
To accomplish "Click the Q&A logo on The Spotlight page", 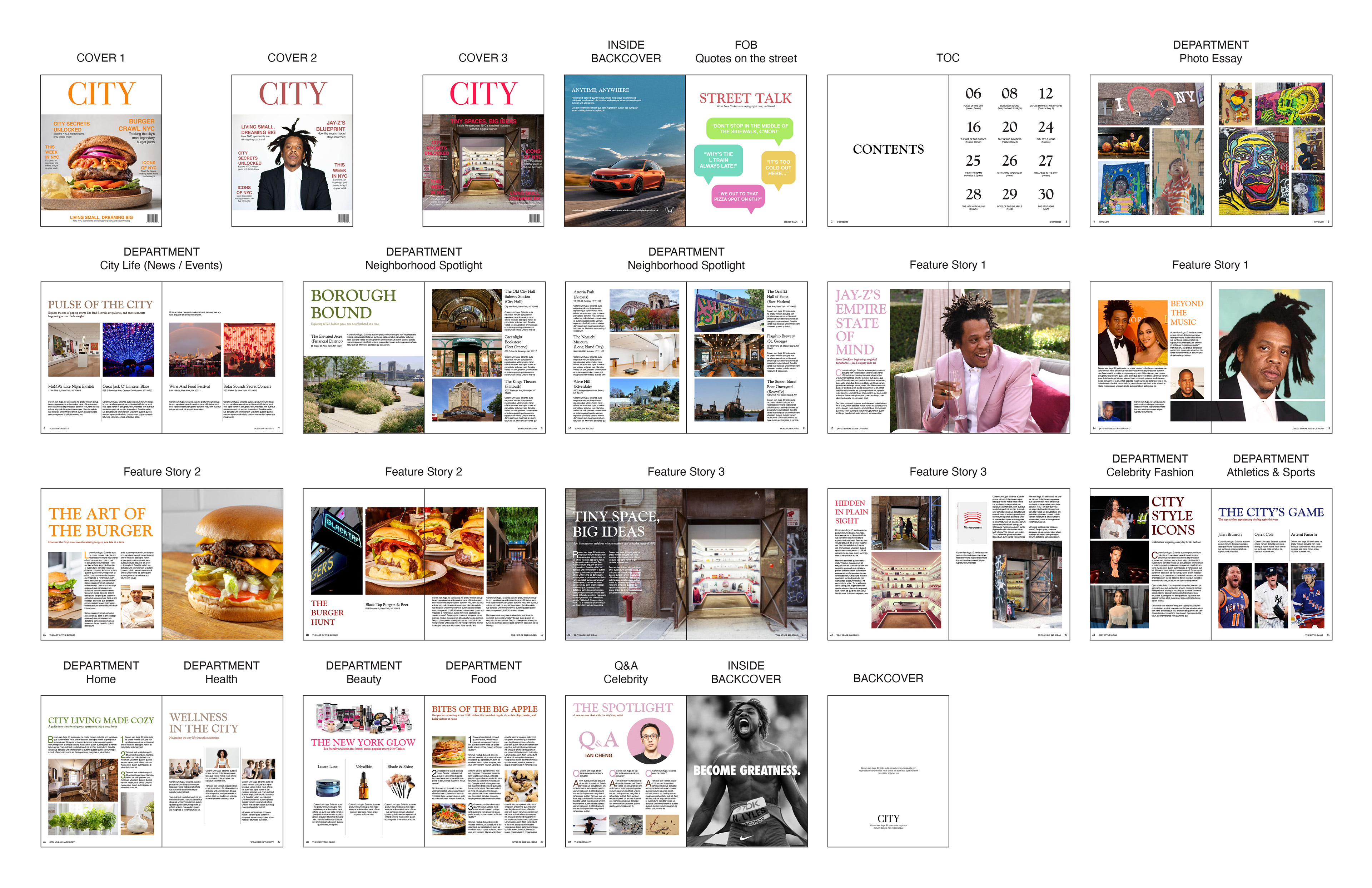I will [x=598, y=740].
